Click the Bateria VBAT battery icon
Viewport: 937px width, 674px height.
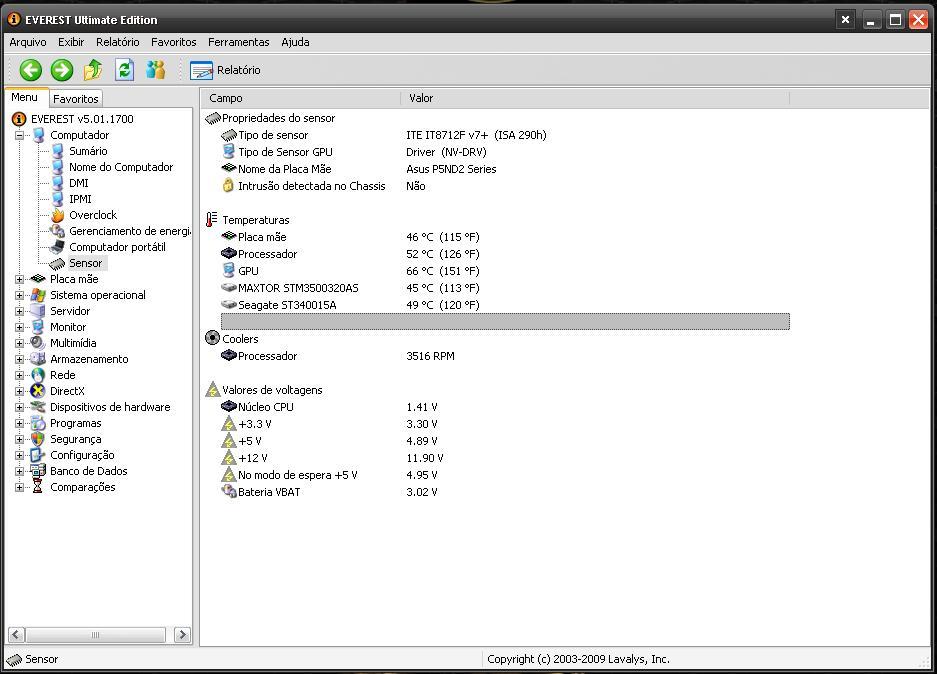[x=229, y=492]
